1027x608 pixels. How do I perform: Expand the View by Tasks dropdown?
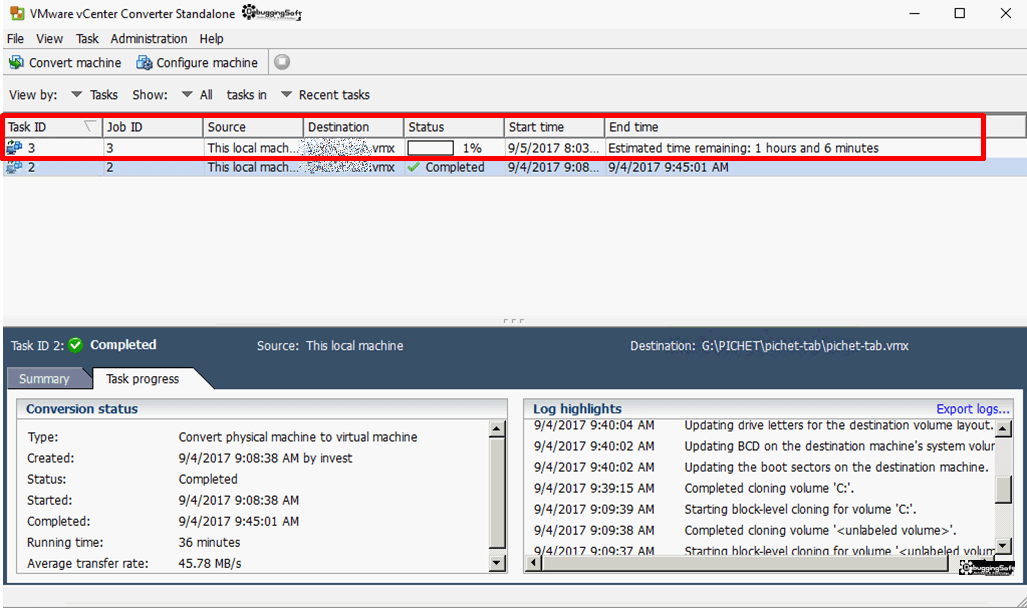pyautogui.click(x=77, y=94)
